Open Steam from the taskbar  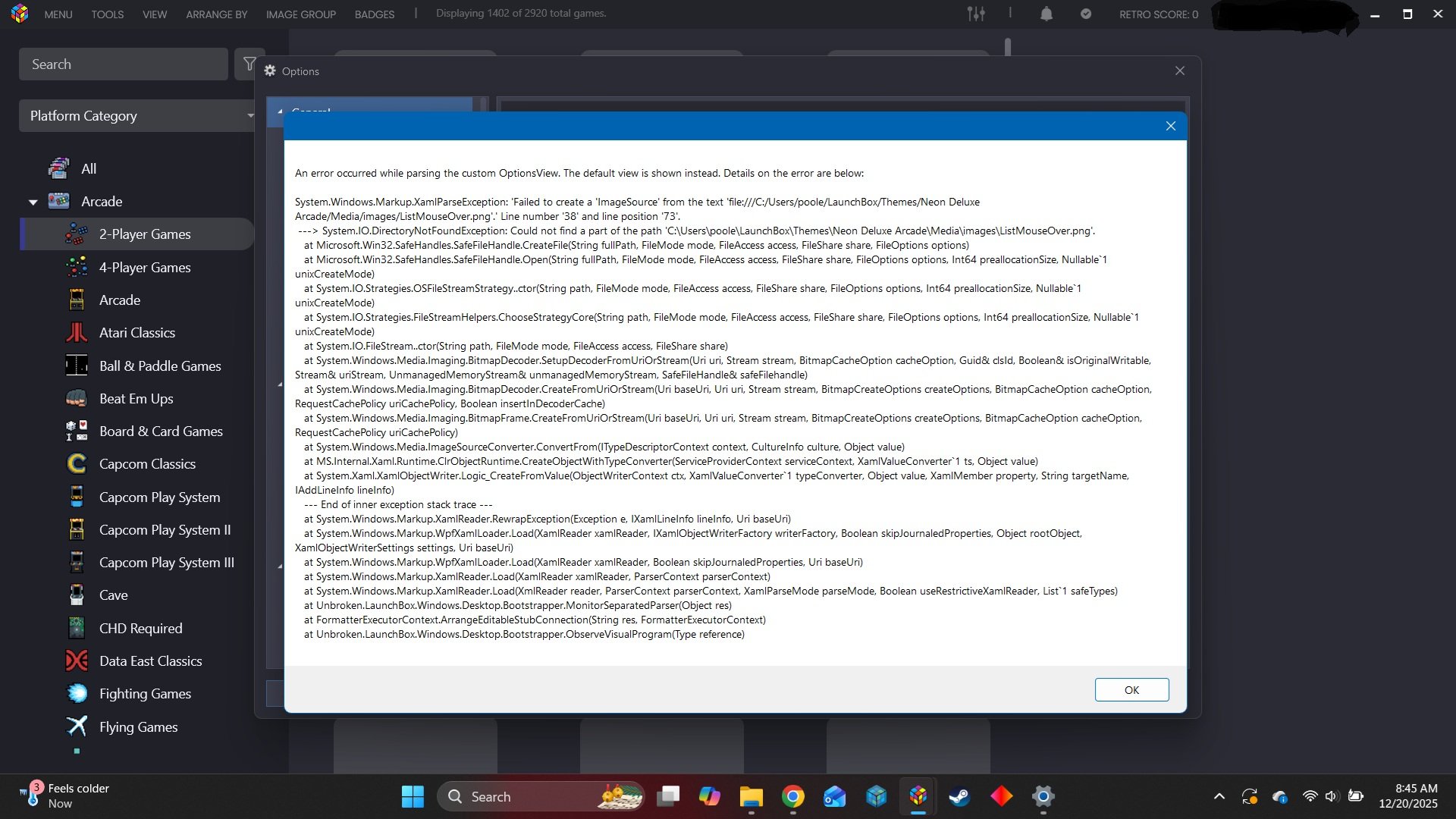[x=959, y=797]
